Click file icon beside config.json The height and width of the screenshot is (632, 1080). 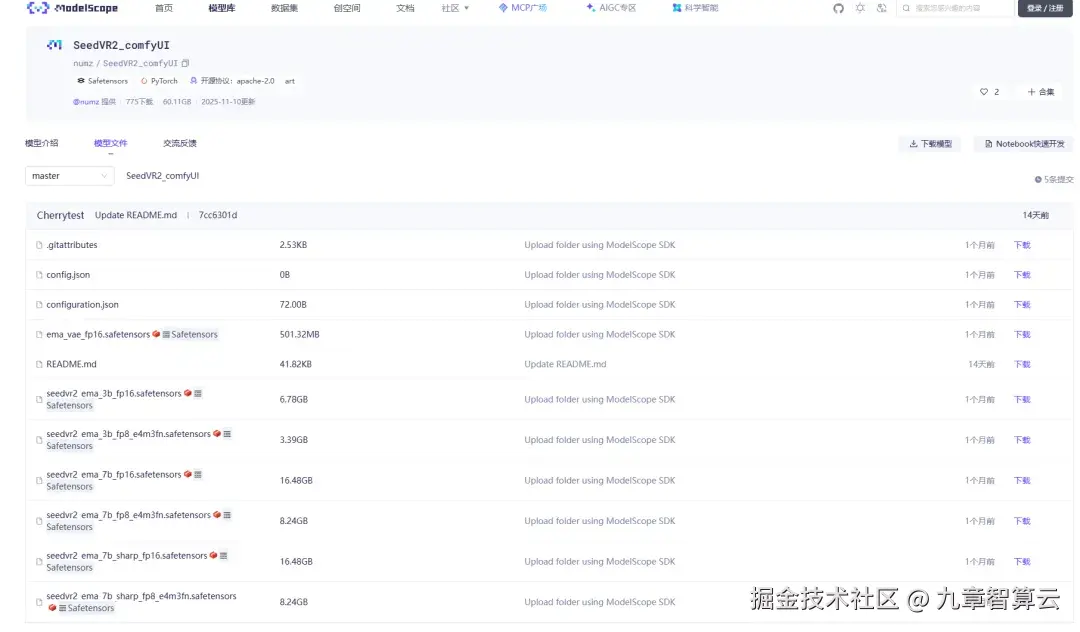[x=39, y=275]
